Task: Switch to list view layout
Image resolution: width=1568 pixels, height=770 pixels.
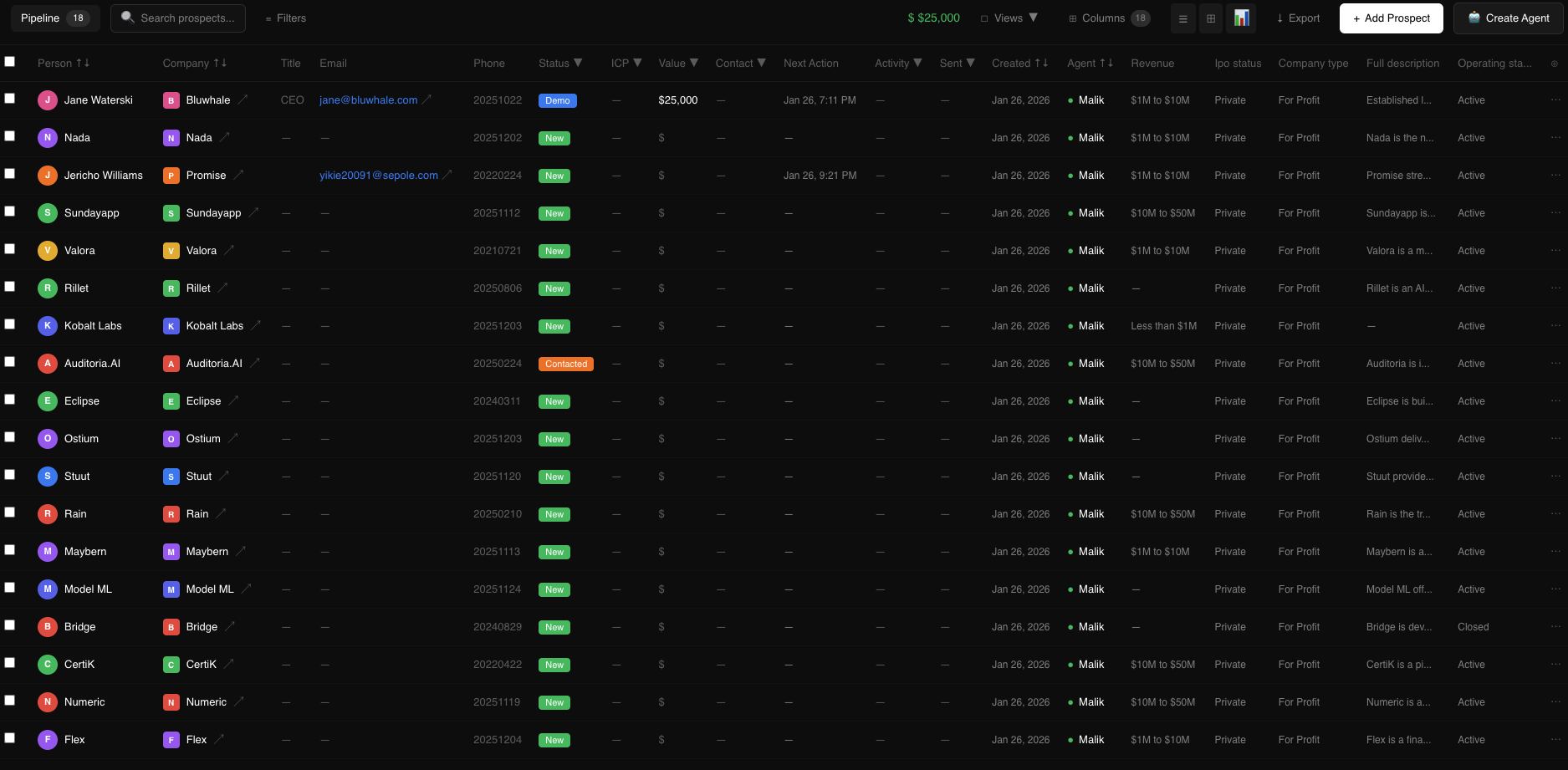Action: (x=1182, y=18)
